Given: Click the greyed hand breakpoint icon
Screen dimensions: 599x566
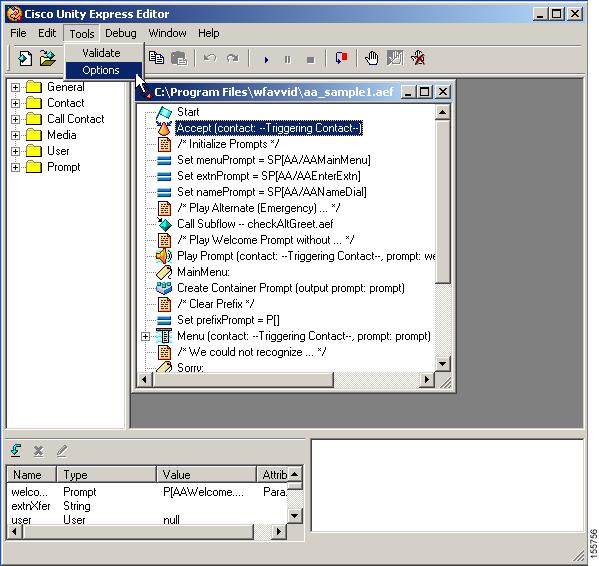Looking at the screenshot, I should tap(395, 58).
